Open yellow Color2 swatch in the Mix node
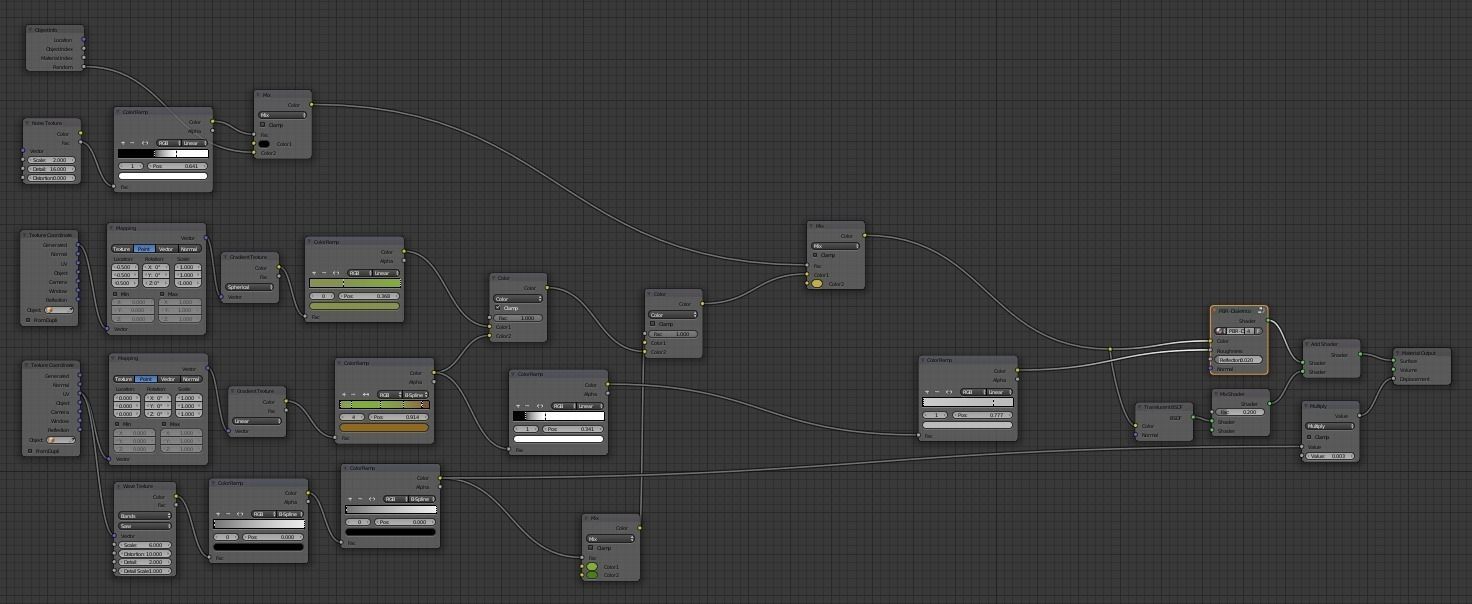Screen dimensions: 1472x604 (x=817, y=284)
